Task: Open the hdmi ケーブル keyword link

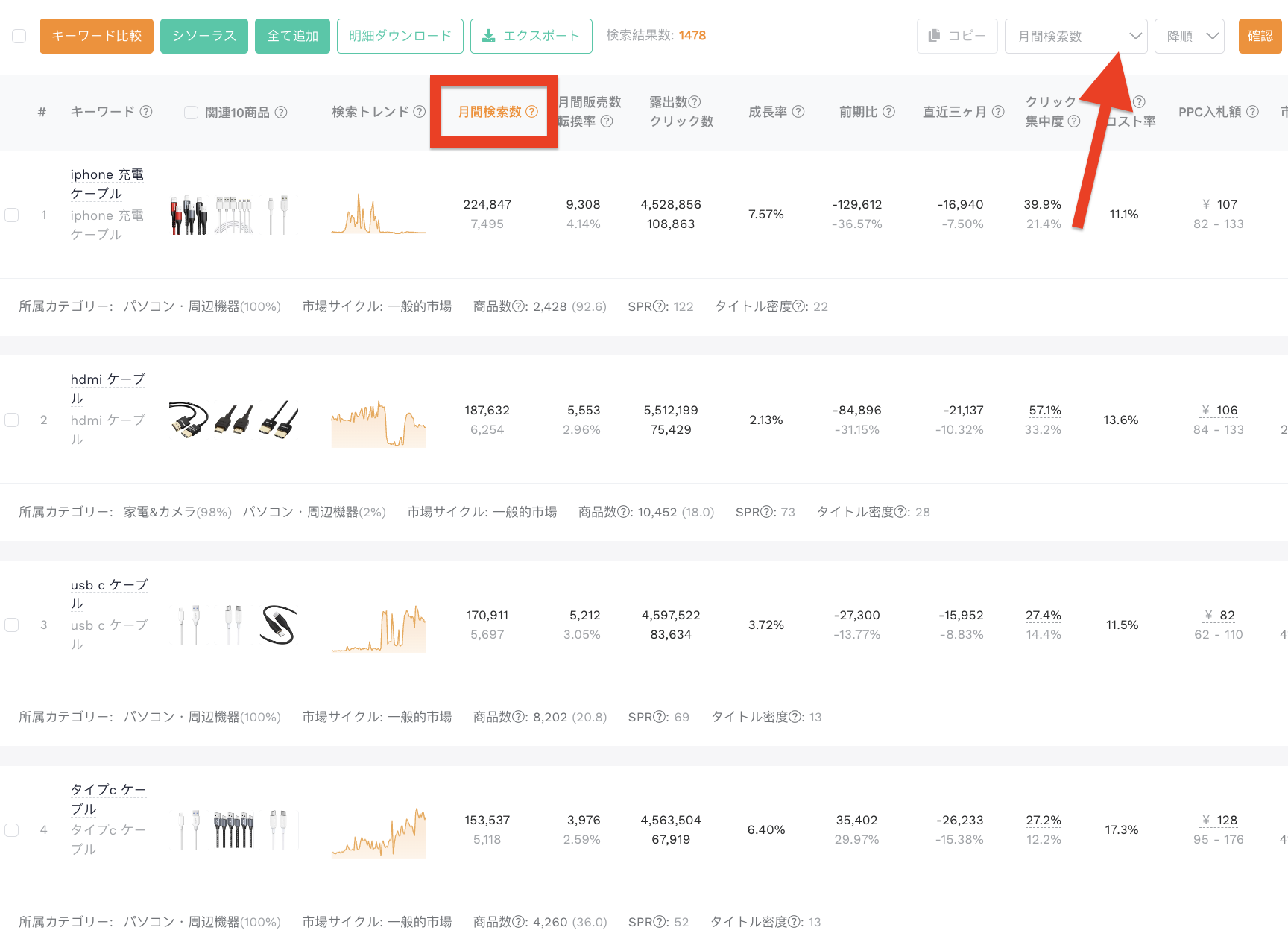Action: [108, 389]
